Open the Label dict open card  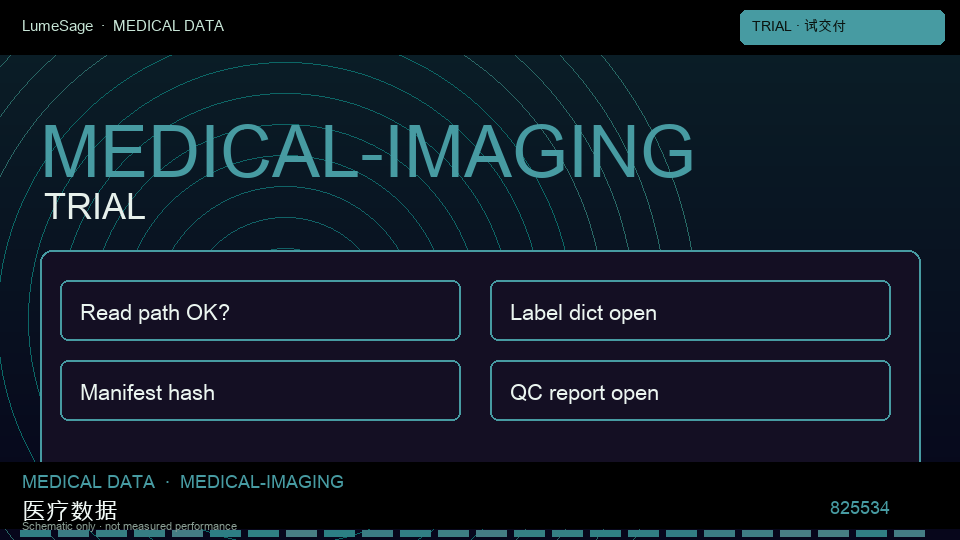coord(690,310)
